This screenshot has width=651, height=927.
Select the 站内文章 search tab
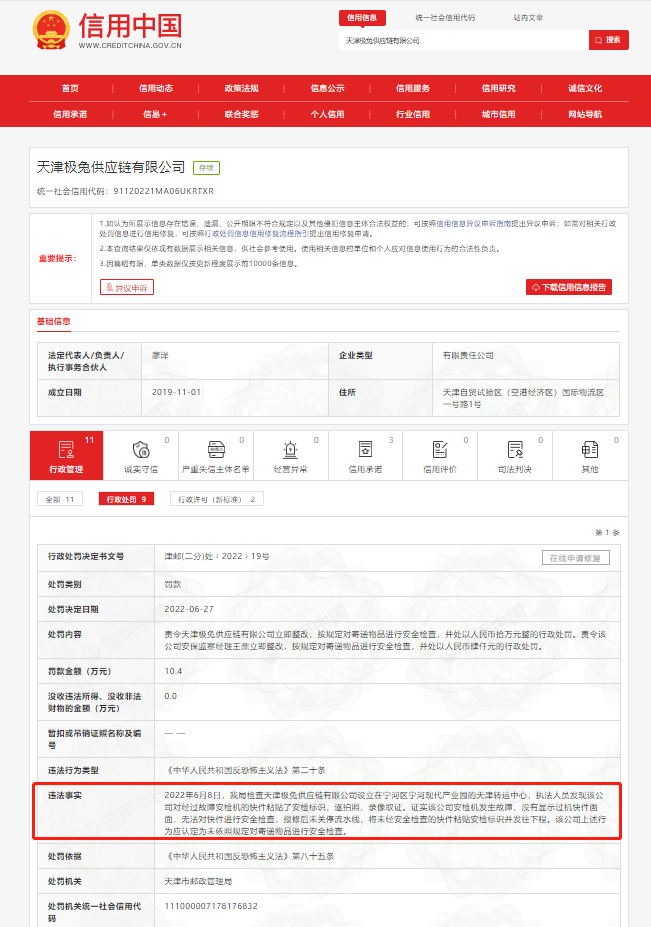(528, 18)
